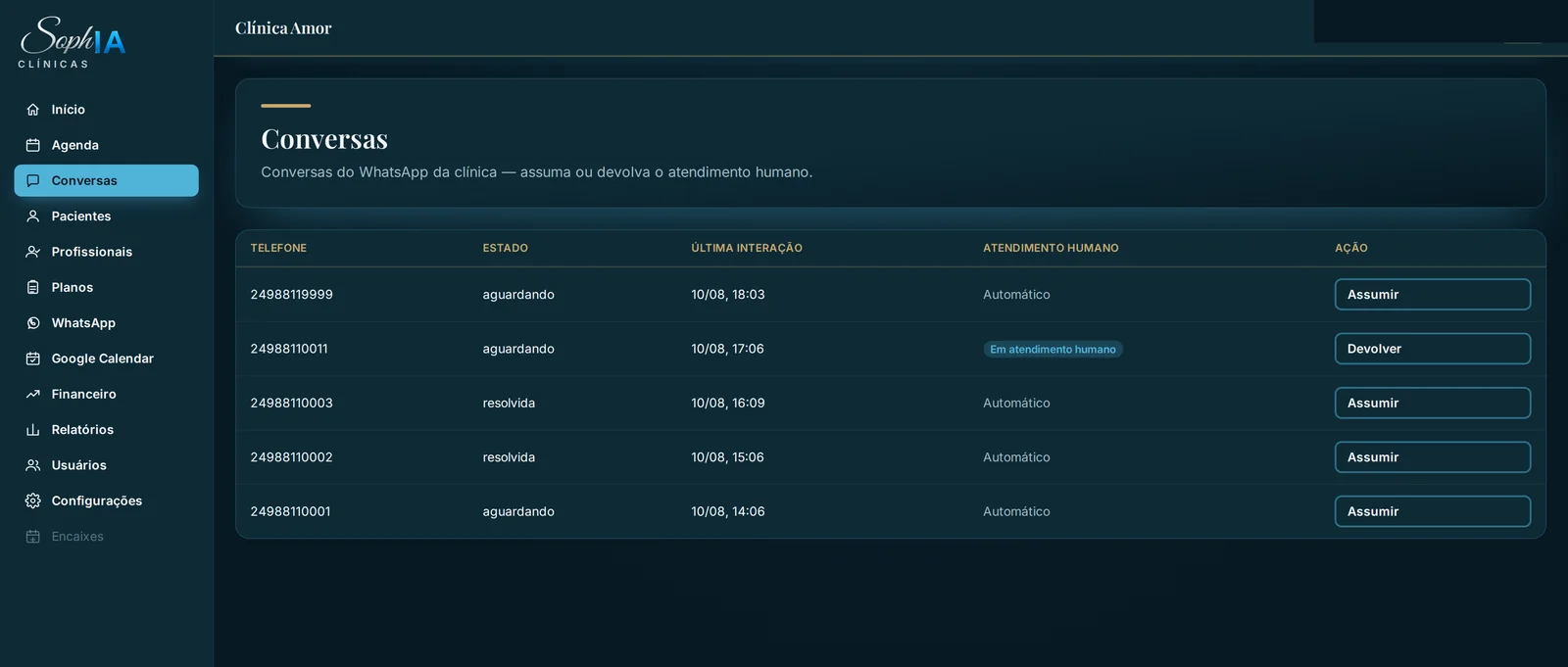Screen dimensions: 1568x667
Task: Click the Conversas chat bubble icon
Action: [x=32, y=180]
